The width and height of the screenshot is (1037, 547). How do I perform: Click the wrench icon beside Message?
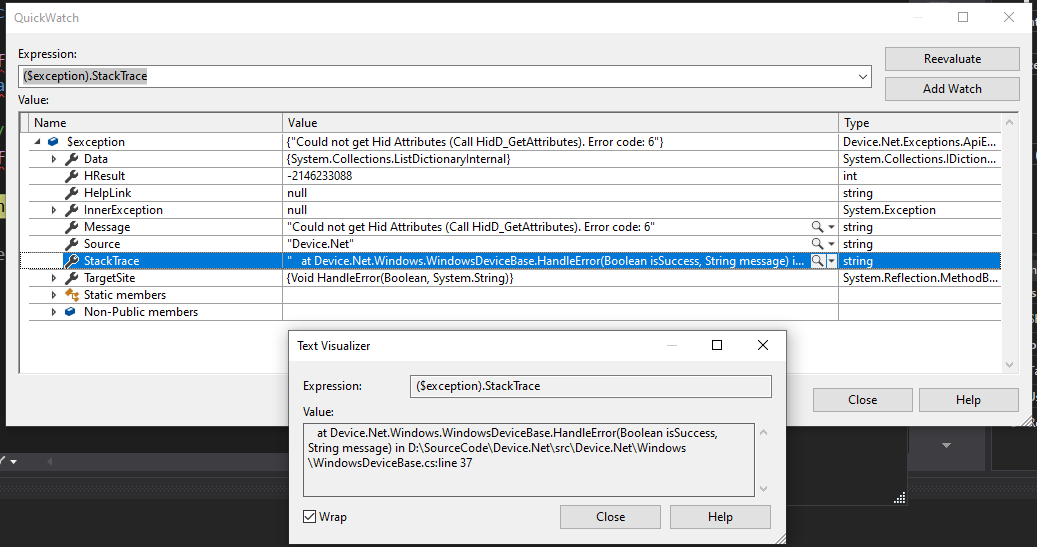[71, 227]
